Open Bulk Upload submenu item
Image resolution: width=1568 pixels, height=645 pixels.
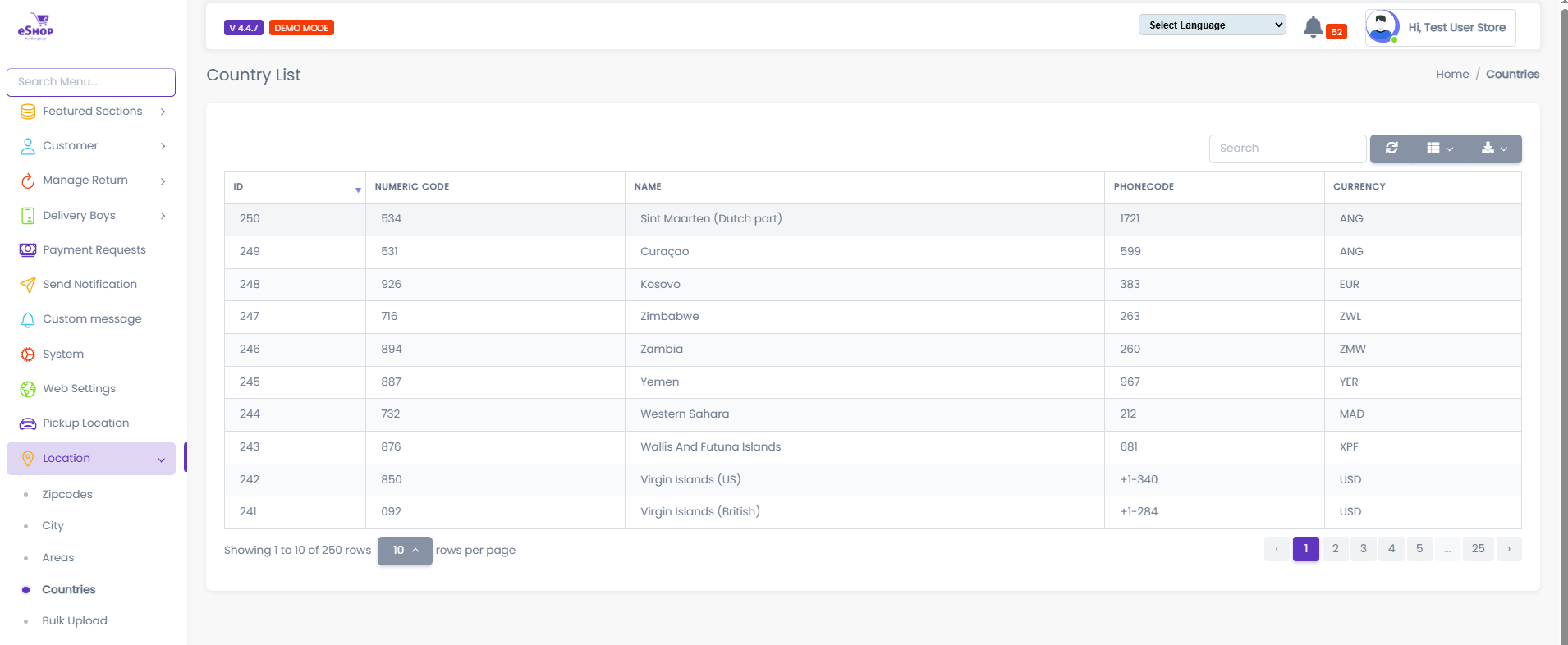(x=75, y=620)
